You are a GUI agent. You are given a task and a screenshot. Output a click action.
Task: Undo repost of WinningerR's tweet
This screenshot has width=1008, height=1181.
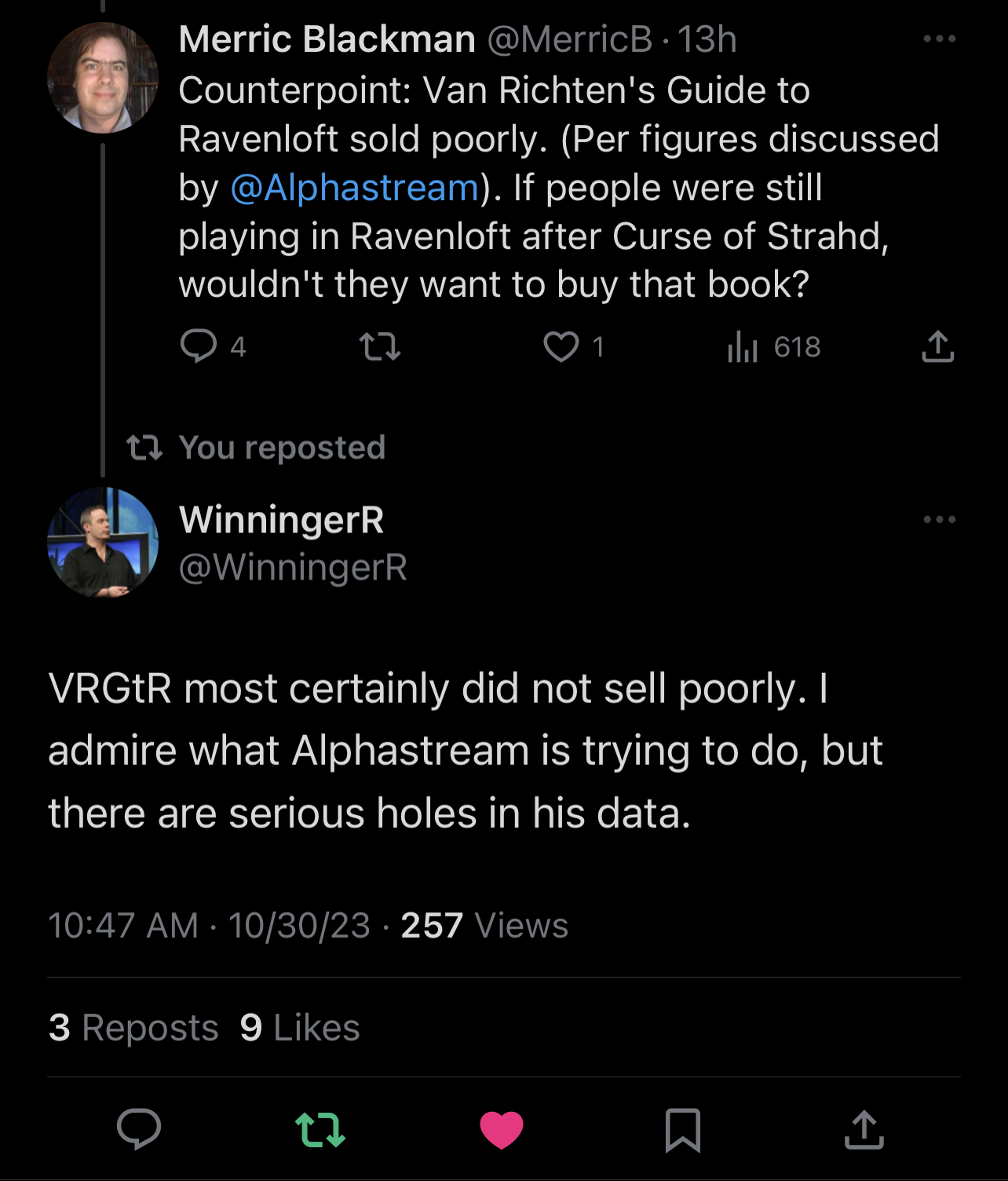coord(320,1129)
